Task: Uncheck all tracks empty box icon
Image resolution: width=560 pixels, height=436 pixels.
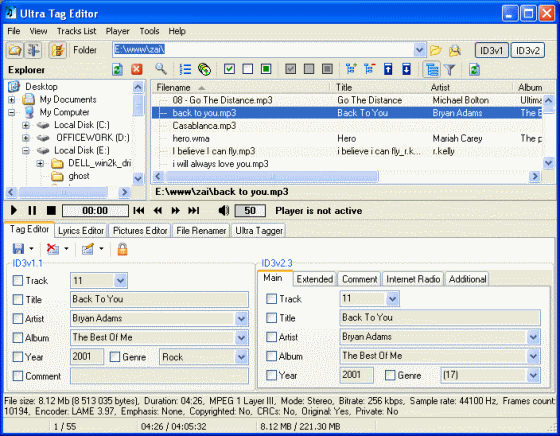Action: tap(248, 69)
